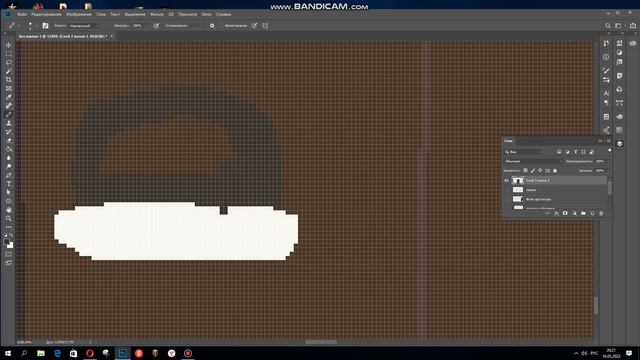
Task: Open the Layers panel flyout menu
Action: tap(608, 141)
